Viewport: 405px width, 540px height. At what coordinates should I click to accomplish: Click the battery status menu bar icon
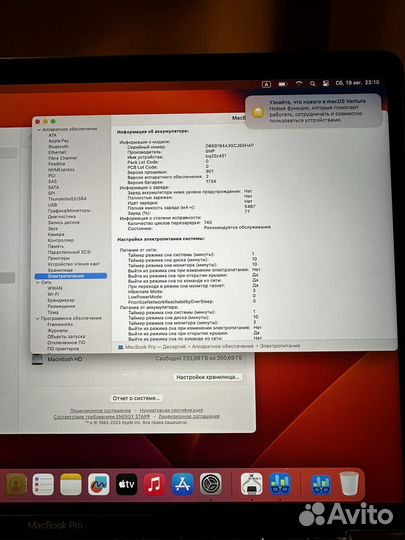coord(283,84)
